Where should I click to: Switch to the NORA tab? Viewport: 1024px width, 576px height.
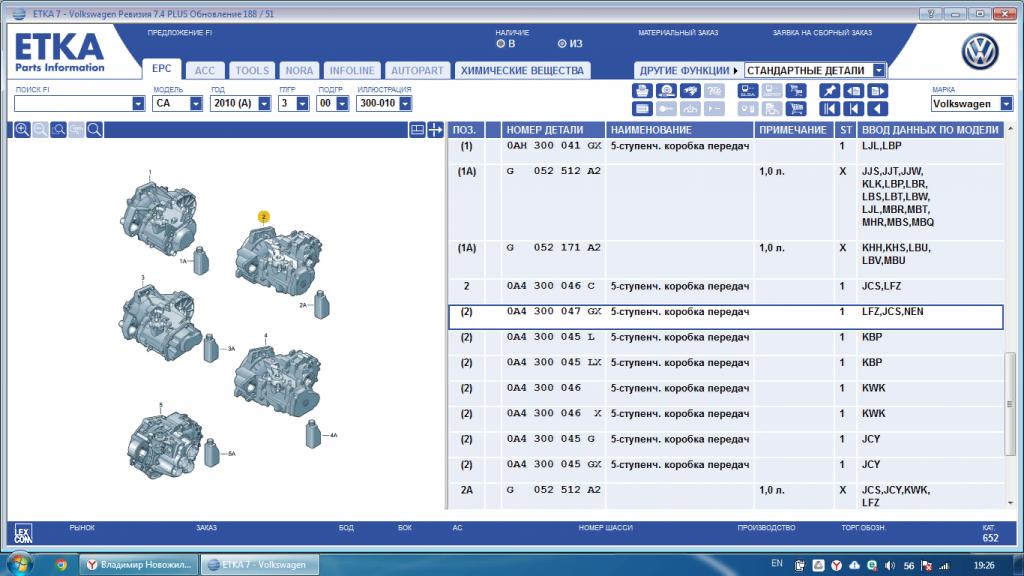click(299, 71)
